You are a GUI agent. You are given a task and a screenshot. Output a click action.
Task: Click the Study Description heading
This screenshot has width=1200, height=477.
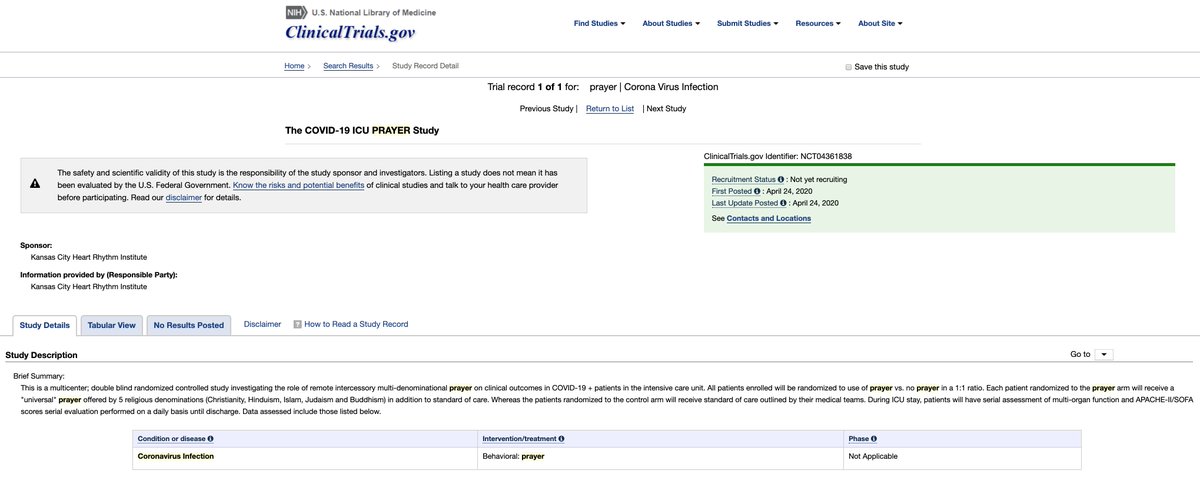click(41, 355)
